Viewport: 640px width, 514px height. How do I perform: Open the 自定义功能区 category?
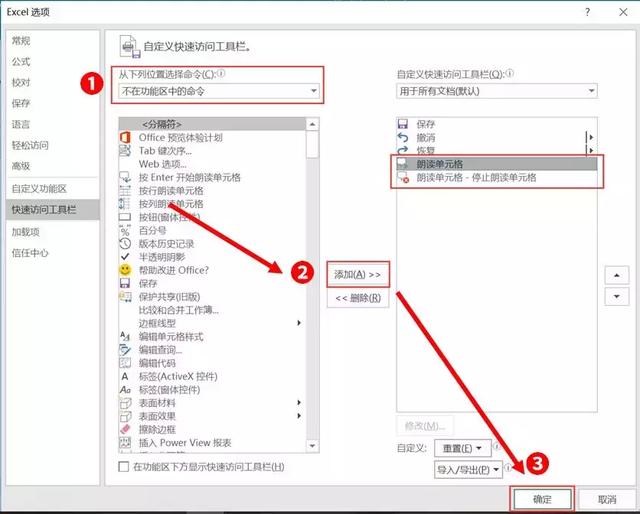click(53, 189)
